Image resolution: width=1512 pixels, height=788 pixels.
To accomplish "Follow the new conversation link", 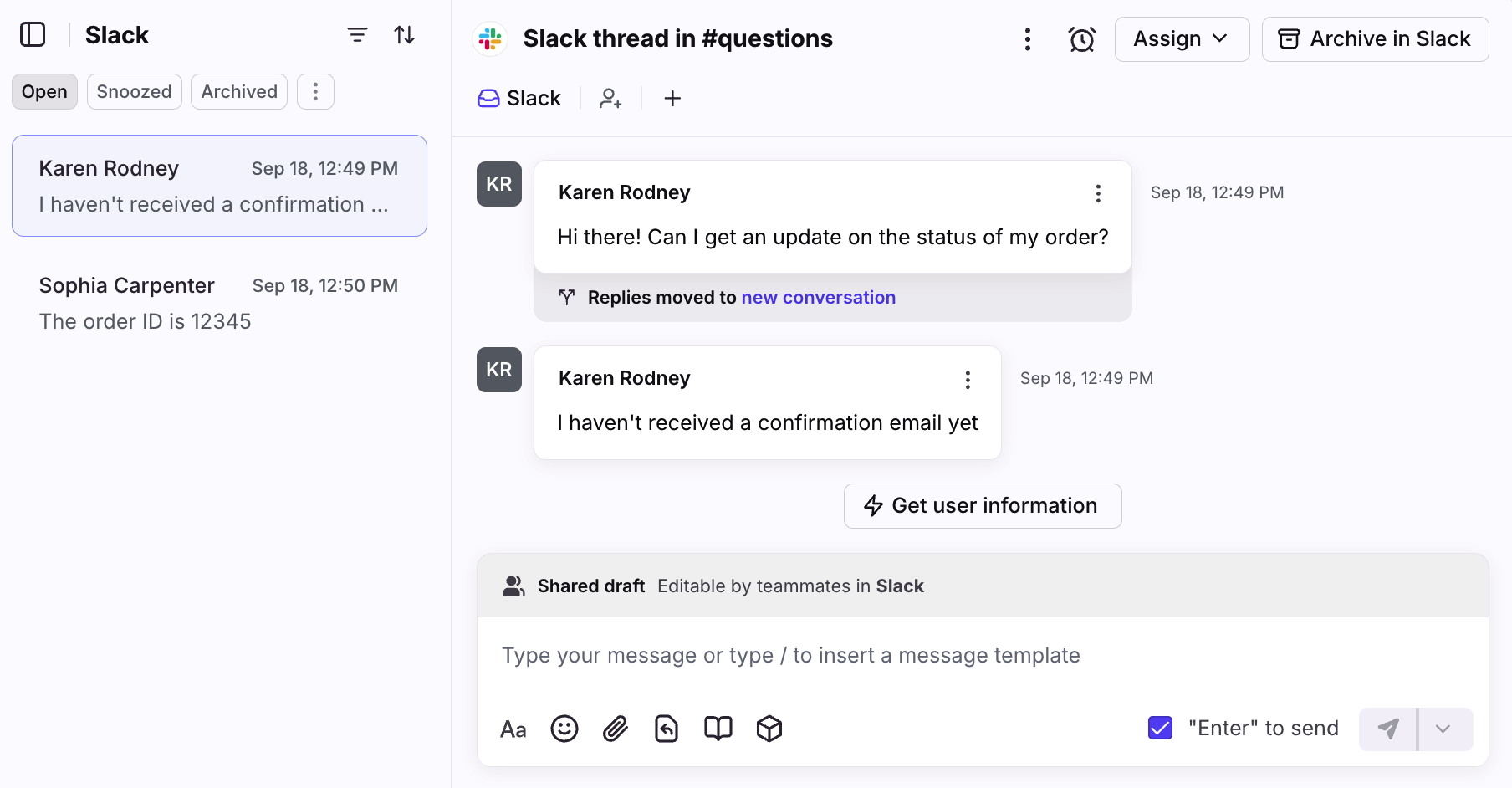I will (x=818, y=298).
